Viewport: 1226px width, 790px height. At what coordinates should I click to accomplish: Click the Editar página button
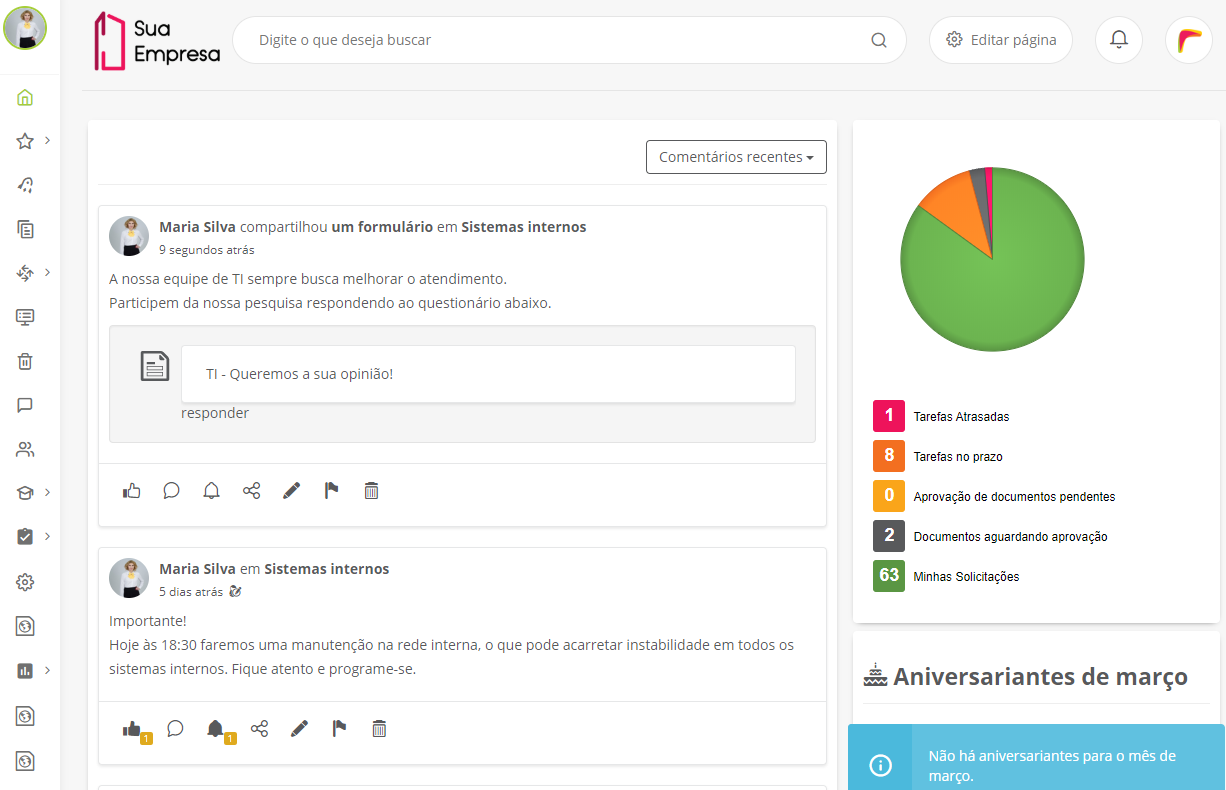1001,40
